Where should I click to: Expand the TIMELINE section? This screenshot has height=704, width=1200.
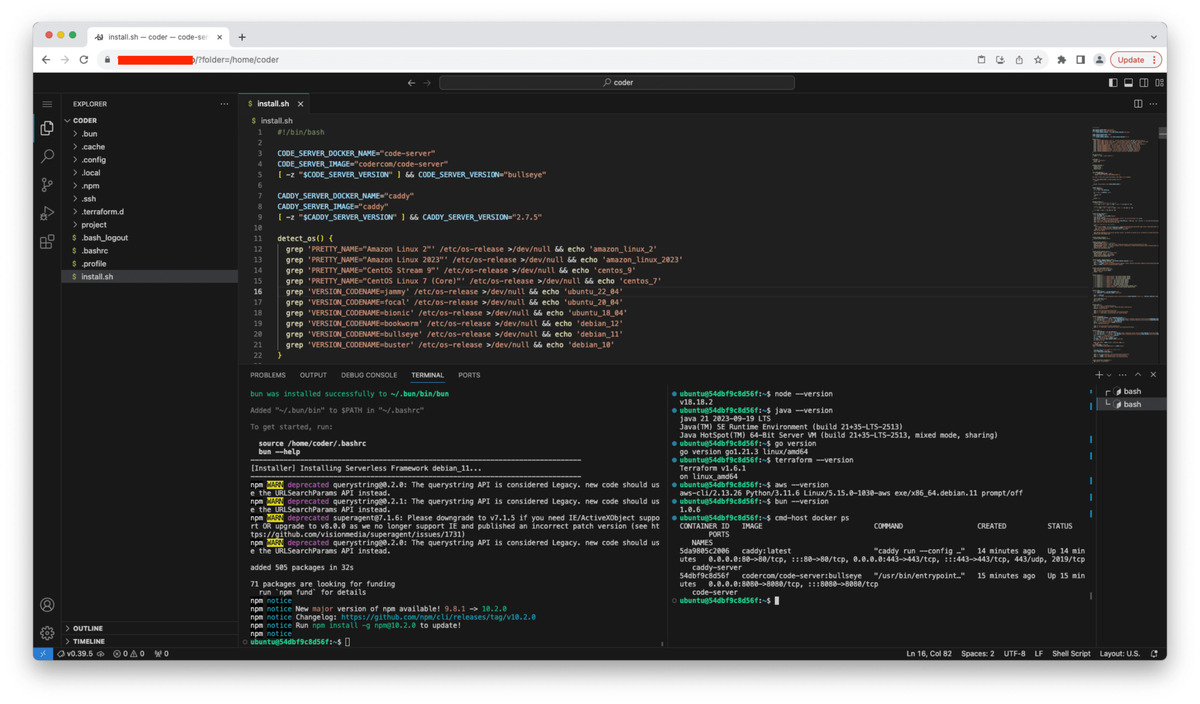(x=150, y=641)
